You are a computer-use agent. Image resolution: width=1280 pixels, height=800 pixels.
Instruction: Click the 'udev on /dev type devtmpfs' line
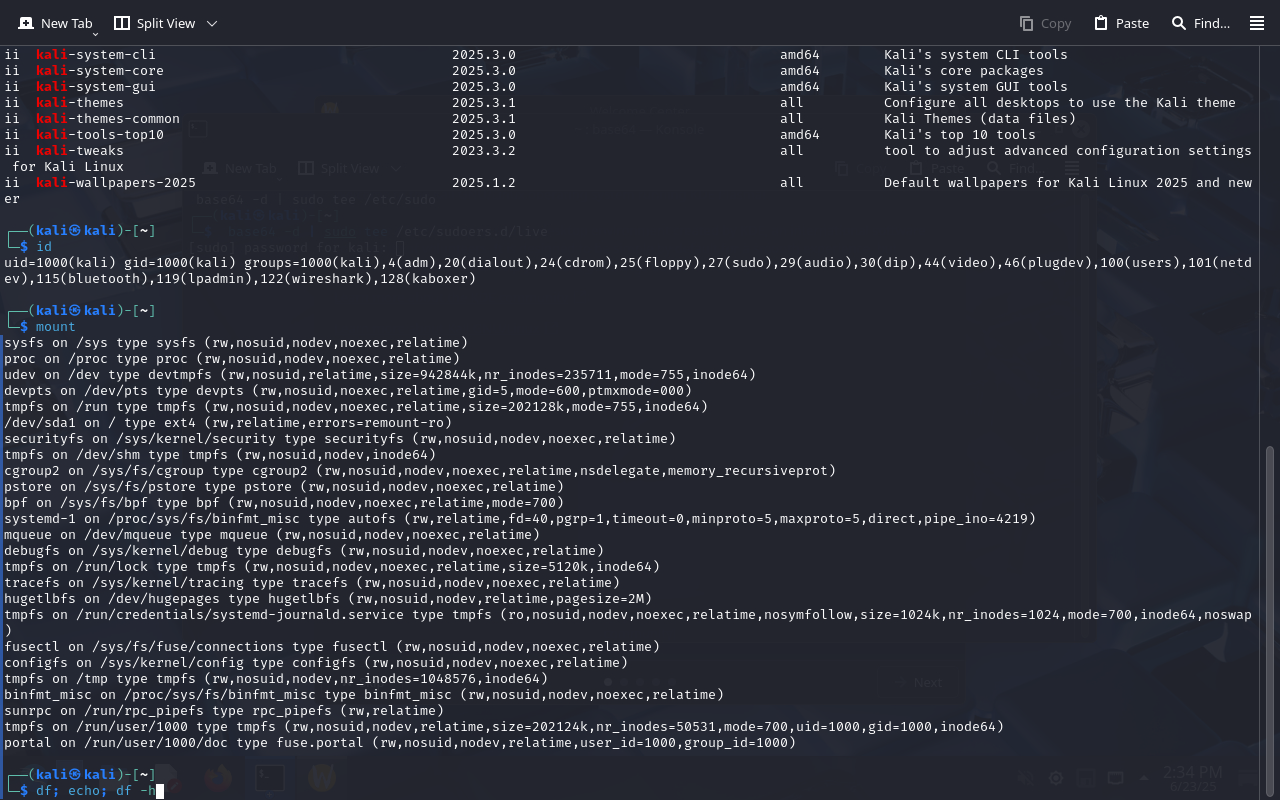(x=380, y=375)
